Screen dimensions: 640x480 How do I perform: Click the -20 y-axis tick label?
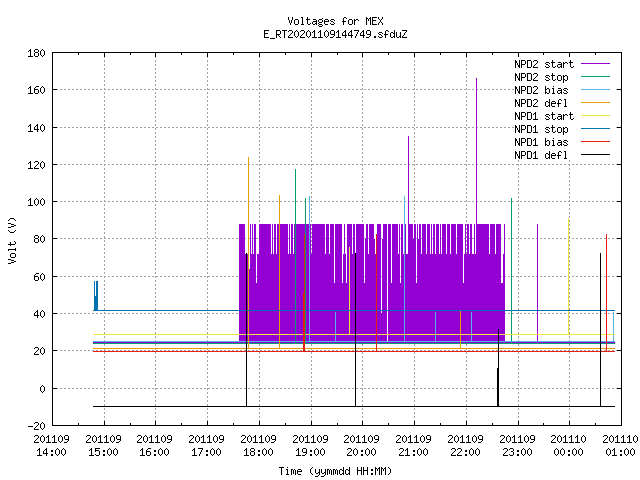tap(36, 426)
